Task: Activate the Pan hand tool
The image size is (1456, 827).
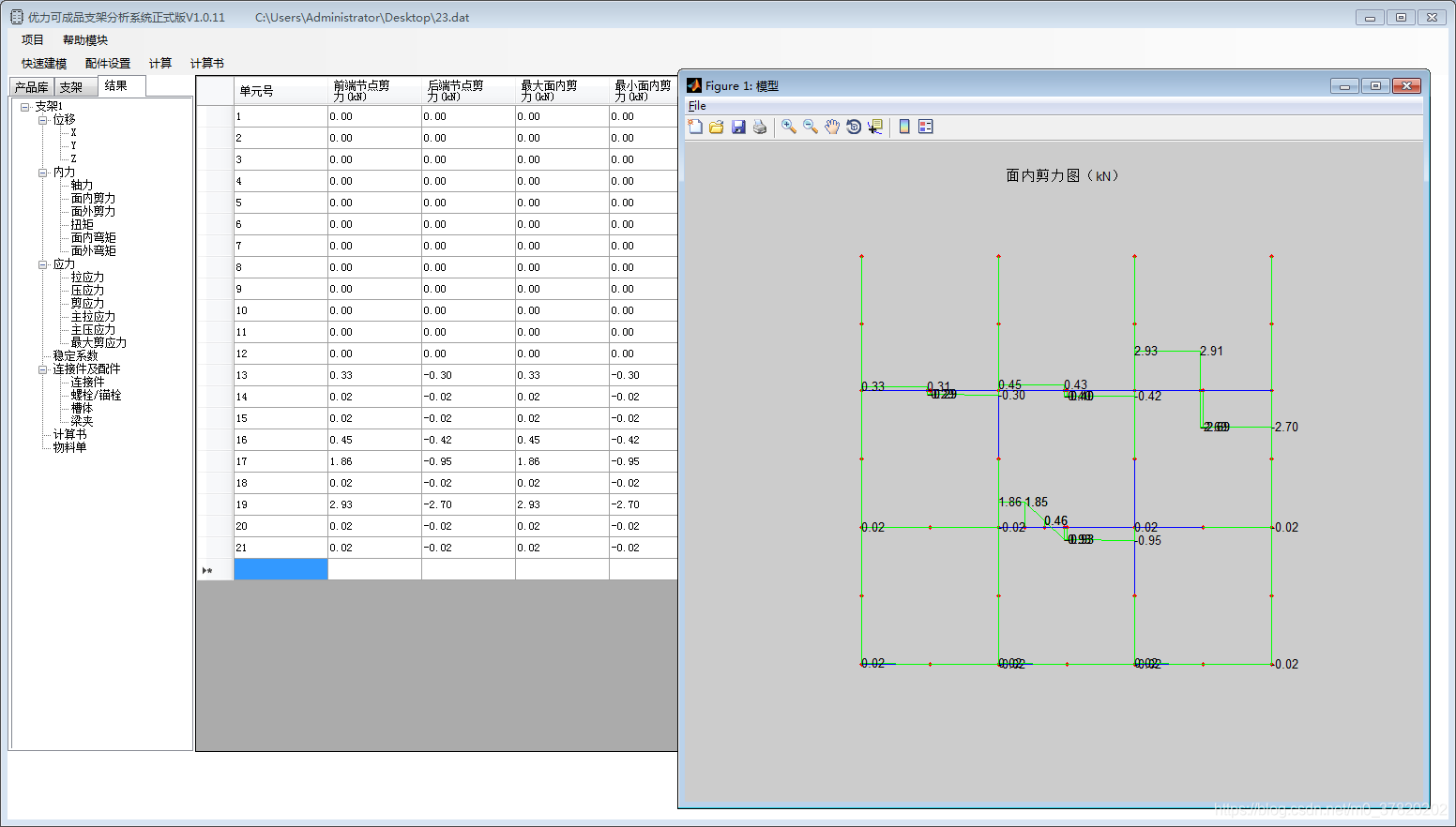Action: 832,127
